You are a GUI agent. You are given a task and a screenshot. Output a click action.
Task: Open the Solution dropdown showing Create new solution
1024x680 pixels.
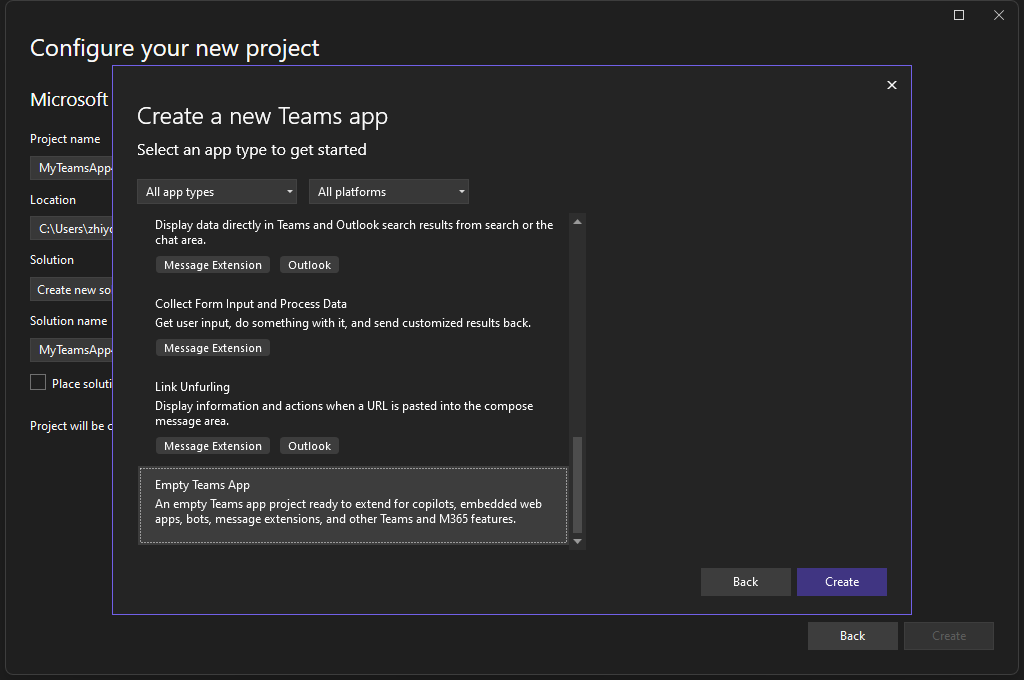[71, 289]
